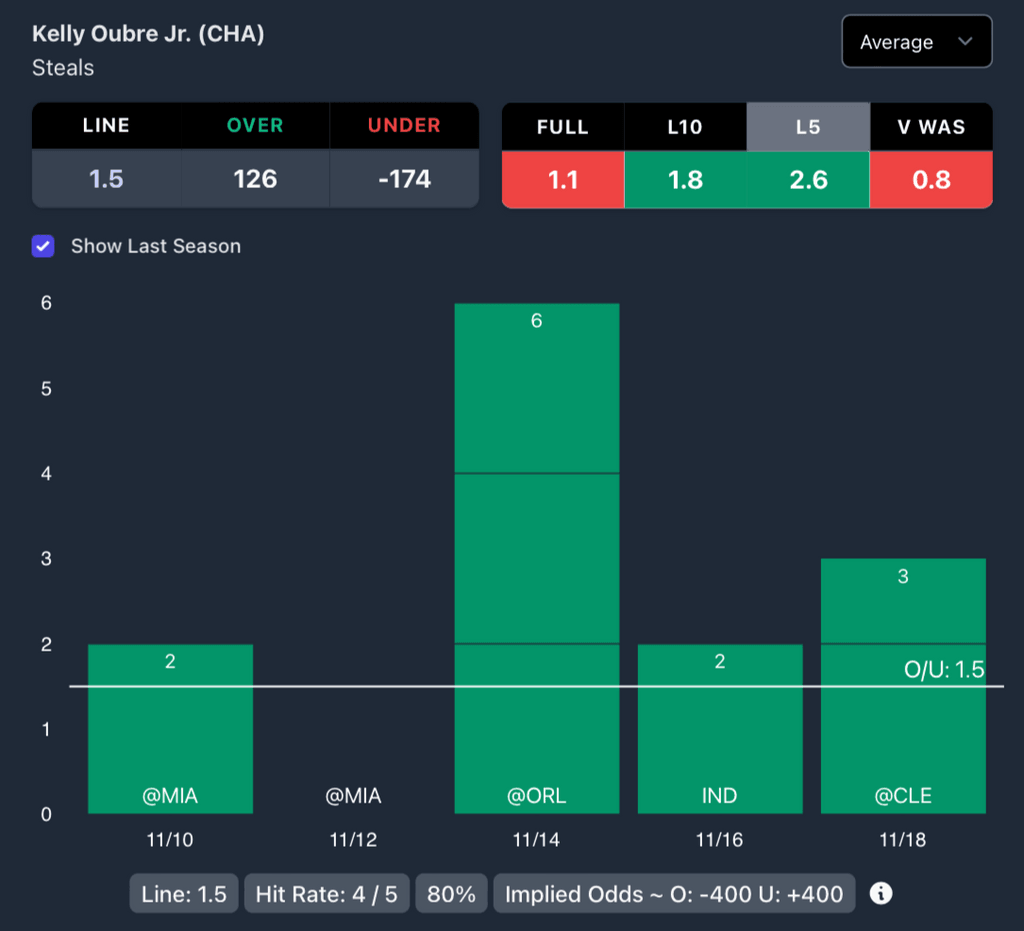The image size is (1024, 931).
Task: Click the Hit Rate: 4 / 5 badge
Action: 327,894
